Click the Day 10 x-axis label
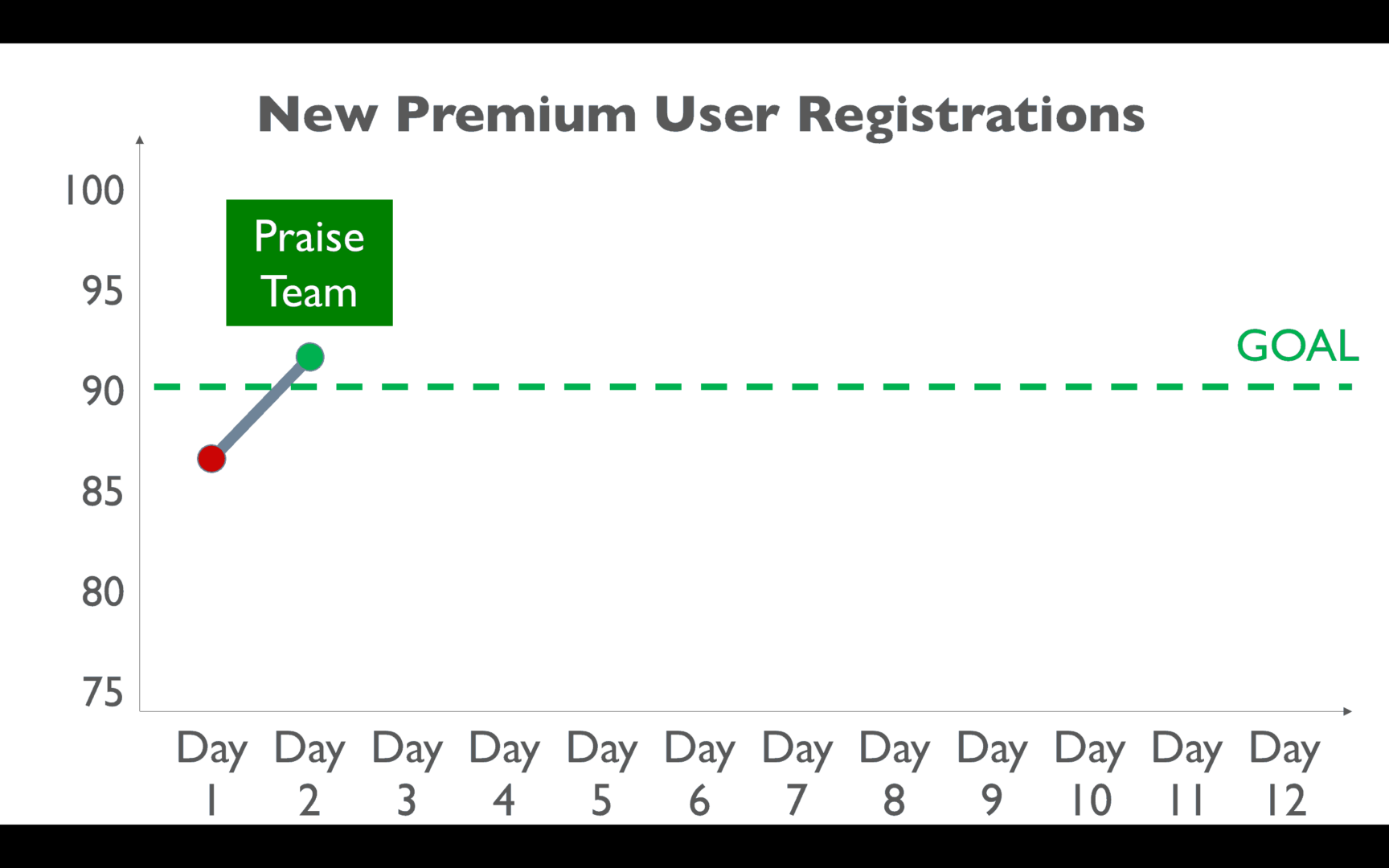Image resolution: width=1389 pixels, height=868 pixels. [1090, 774]
